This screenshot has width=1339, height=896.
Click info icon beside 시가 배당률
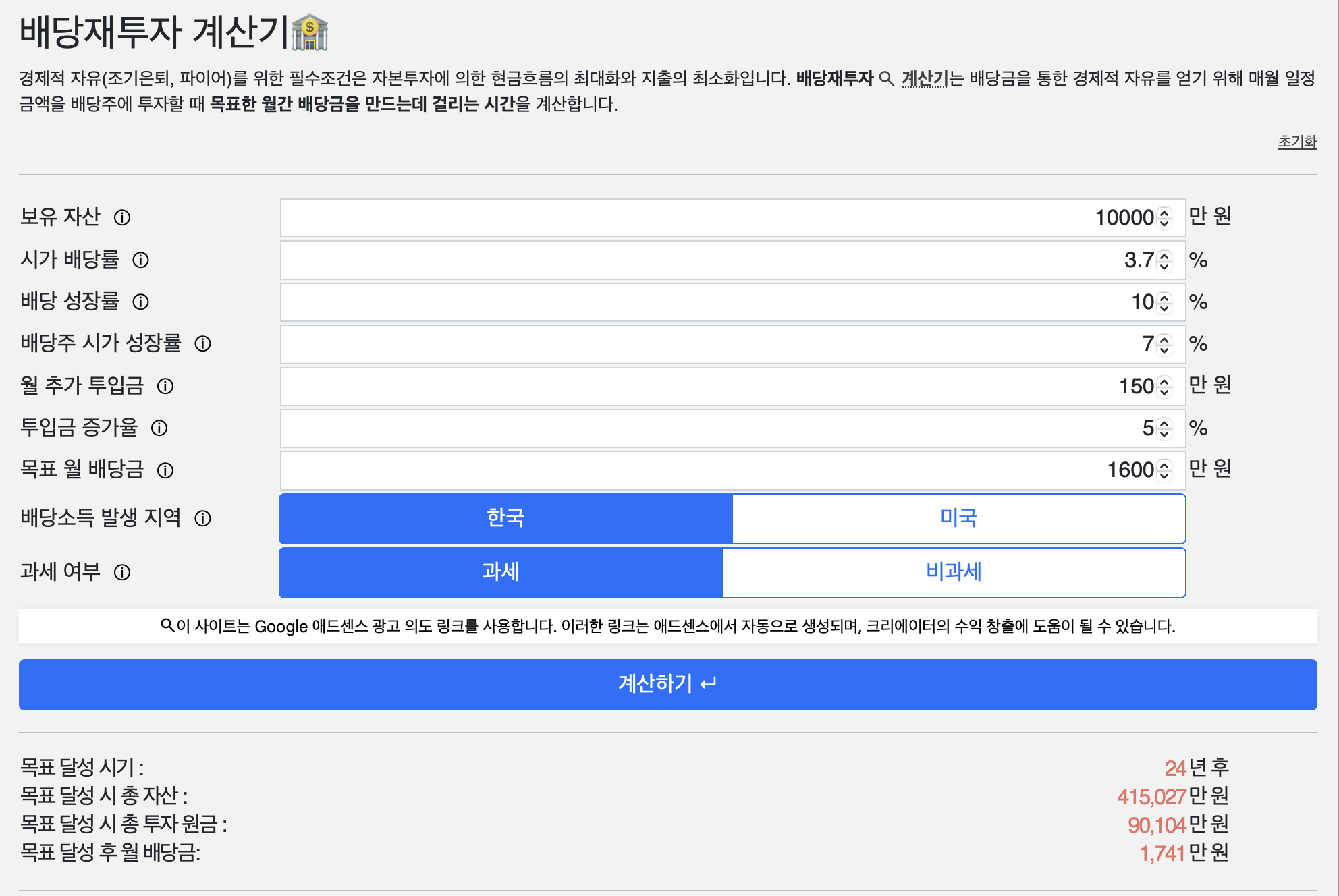140,260
